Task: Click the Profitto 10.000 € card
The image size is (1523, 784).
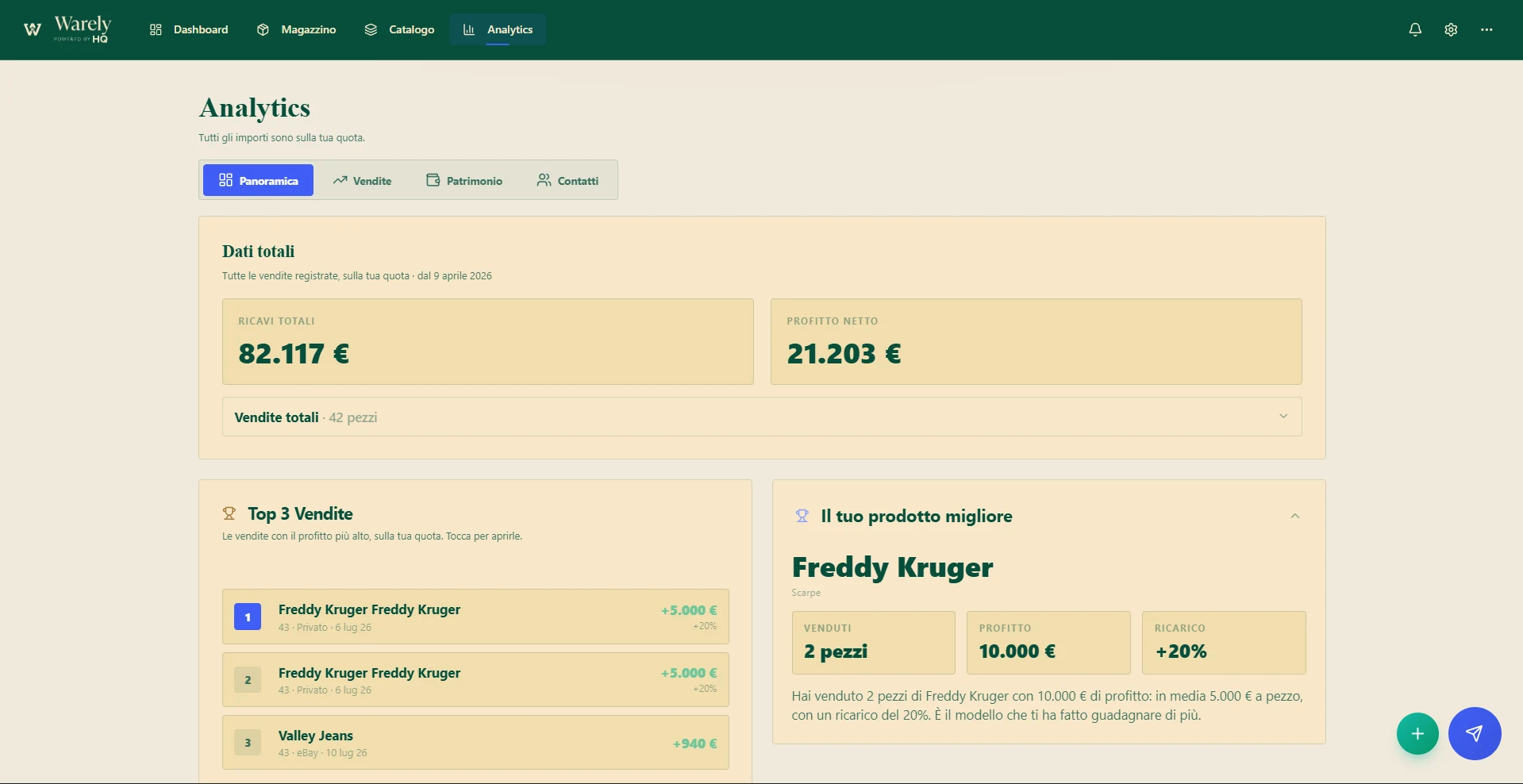Action: click(1048, 643)
